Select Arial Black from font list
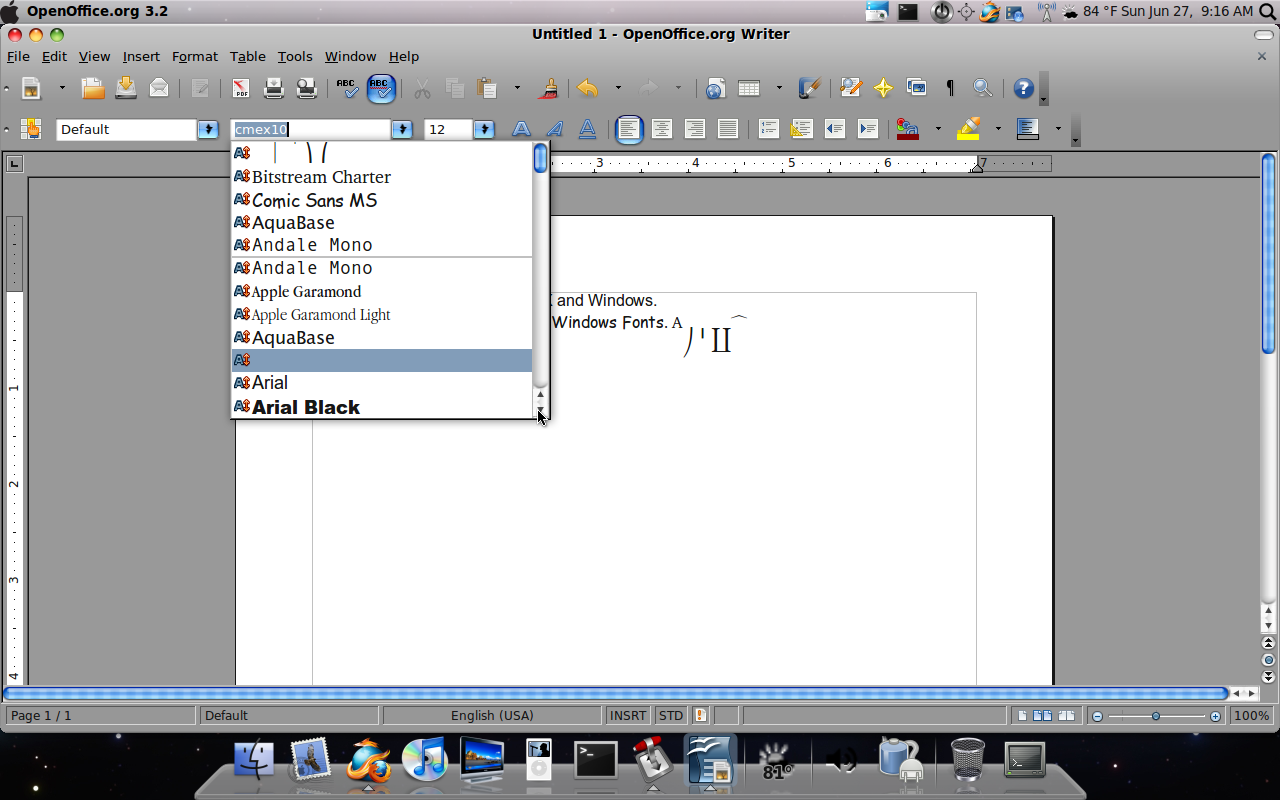1280x800 pixels. click(x=305, y=407)
